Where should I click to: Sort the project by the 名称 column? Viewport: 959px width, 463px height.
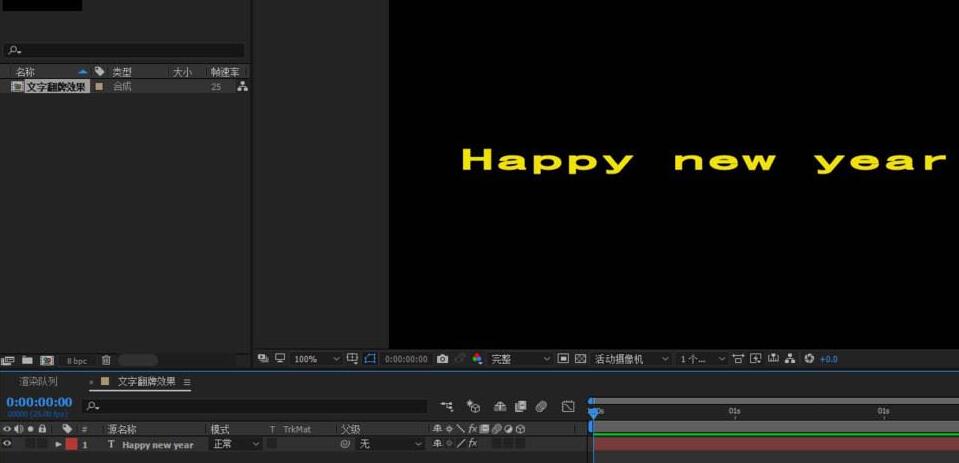pyautogui.click(x=26, y=72)
